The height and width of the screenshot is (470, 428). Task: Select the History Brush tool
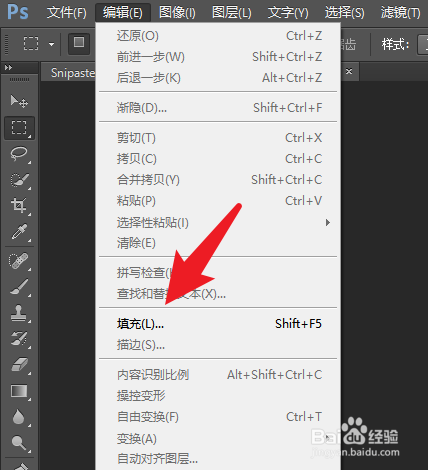tap(19, 338)
